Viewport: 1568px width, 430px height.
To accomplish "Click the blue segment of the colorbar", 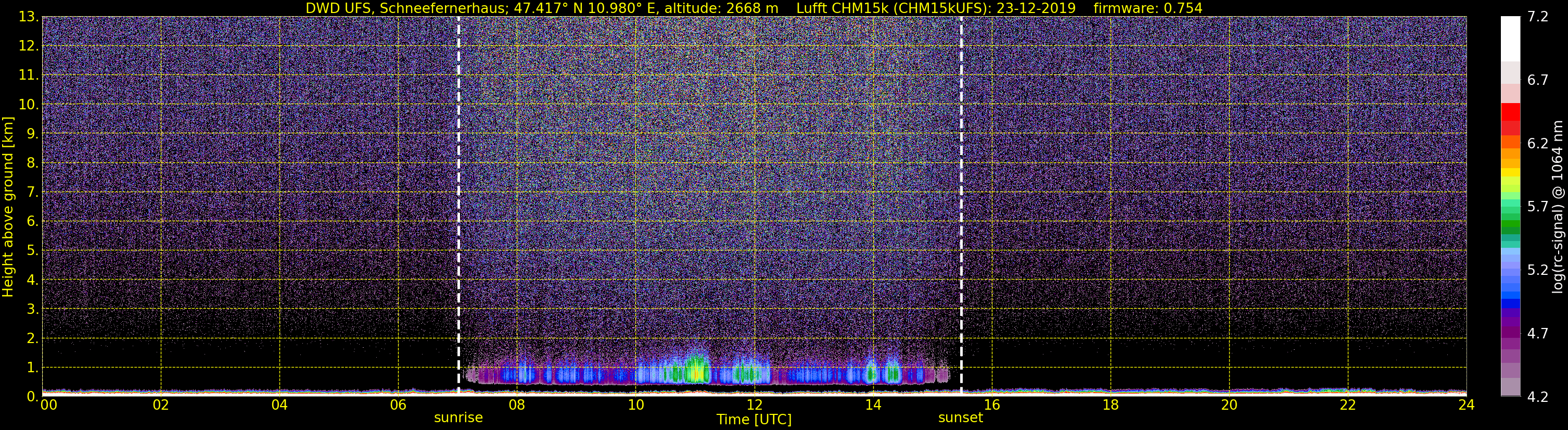I will 1510,303.
